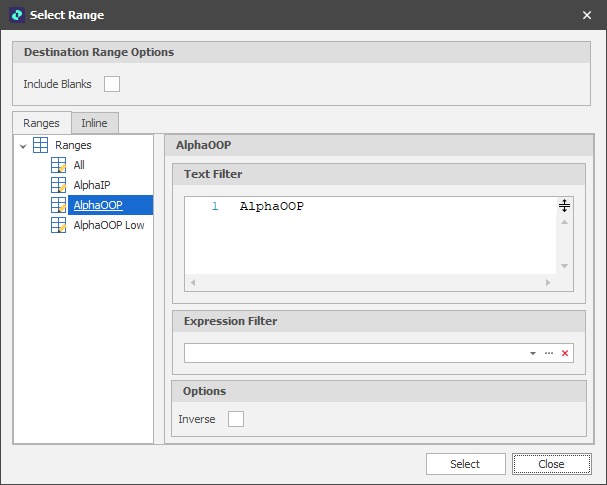
Task: Click Text Filter horizontal scrollbar right arrow
Action: pyautogui.click(x=547, y=283)
